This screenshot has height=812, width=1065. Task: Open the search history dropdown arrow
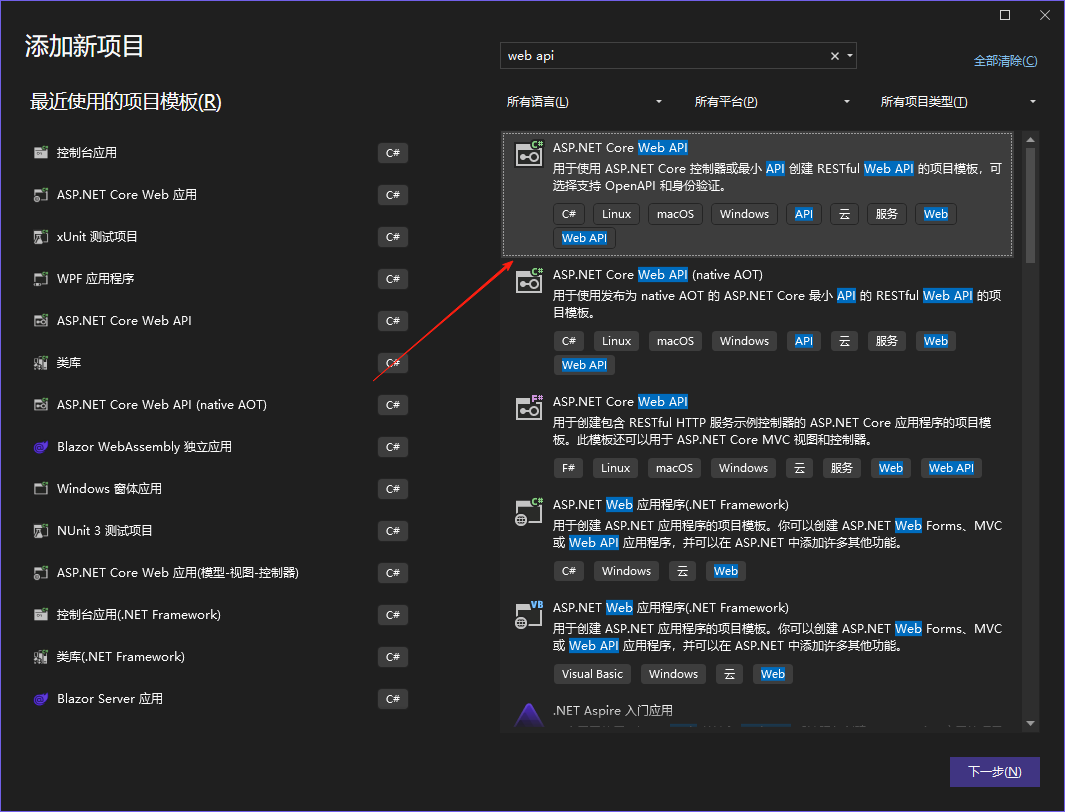pyautogui.click(x=850, y=56)
